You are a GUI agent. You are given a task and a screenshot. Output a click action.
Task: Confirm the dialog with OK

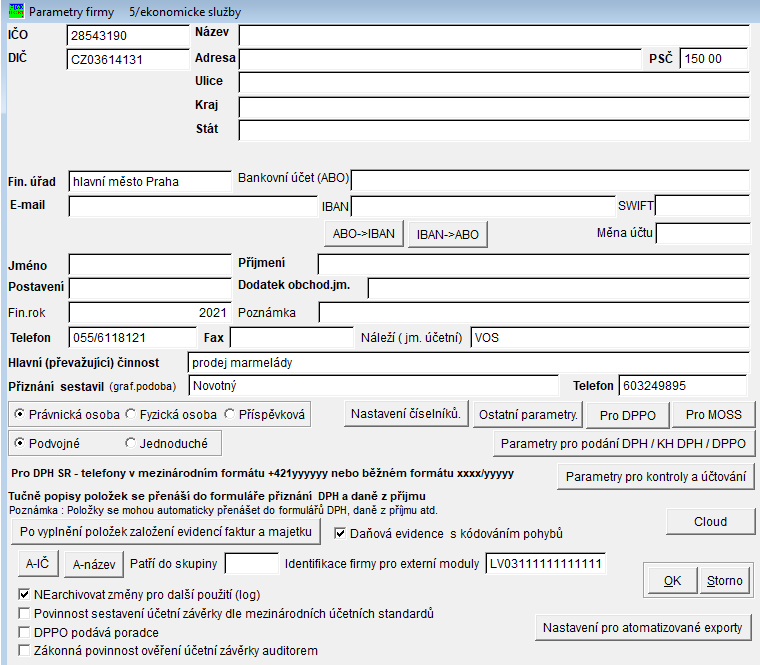[x=672, y=581]
